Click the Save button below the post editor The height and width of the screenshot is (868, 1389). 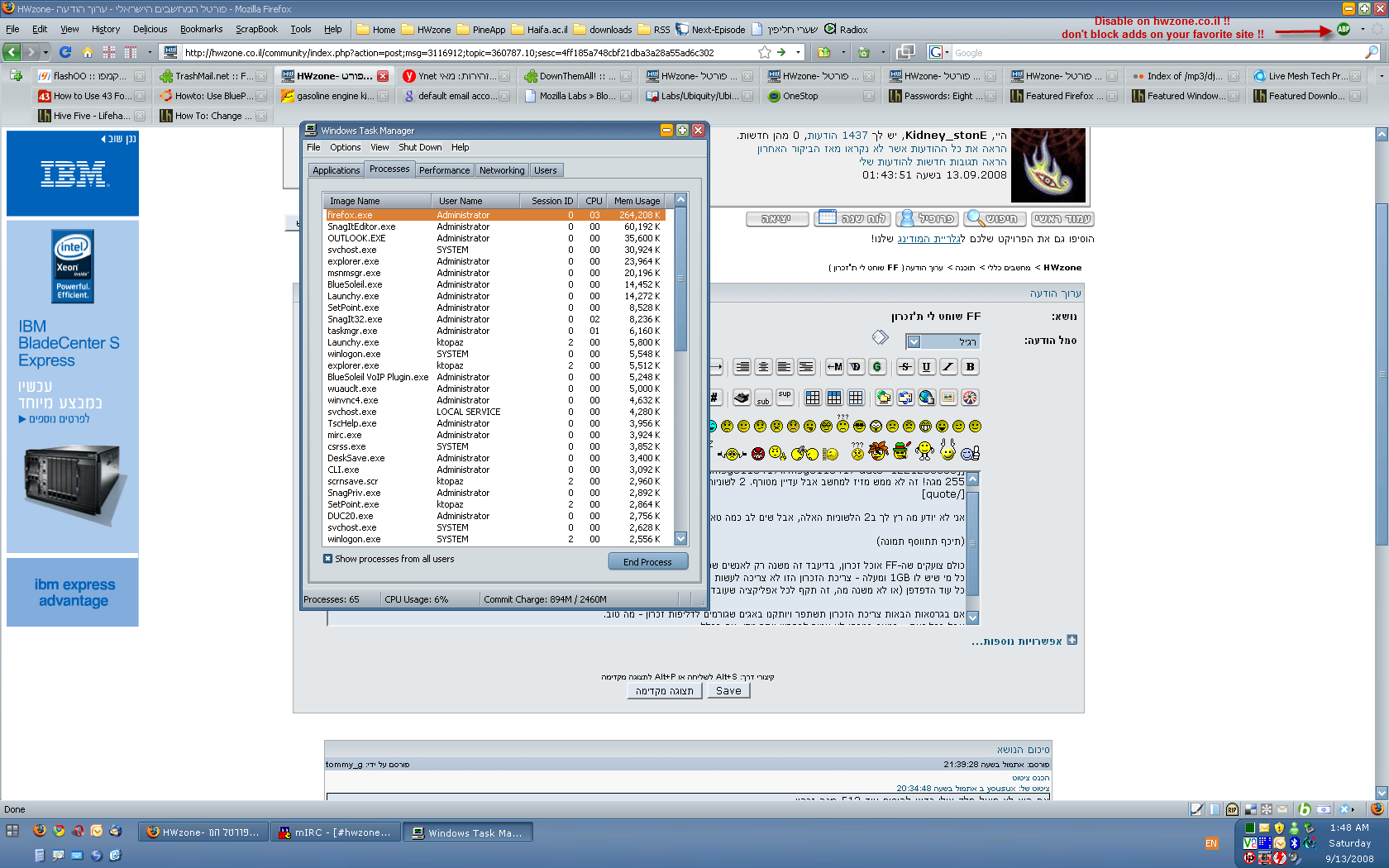point(728,691)
